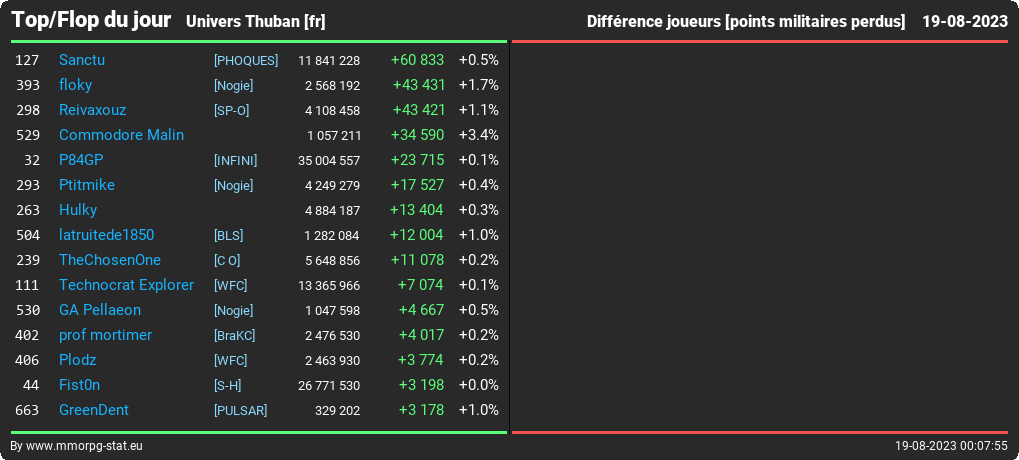Viewport: 1019px width, 460px height.
Task: Click the Hulky player name
Action: 78,210
